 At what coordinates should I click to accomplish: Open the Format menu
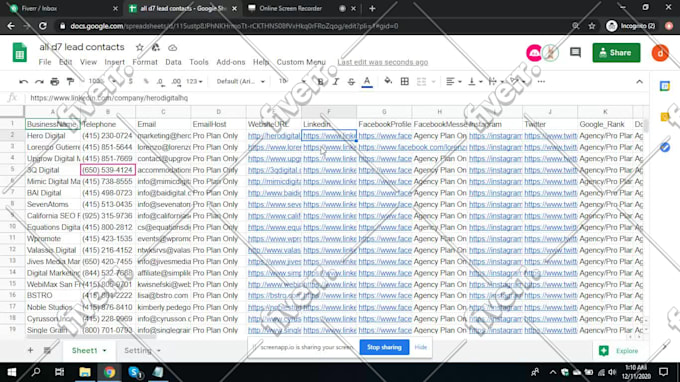point(145,62)
